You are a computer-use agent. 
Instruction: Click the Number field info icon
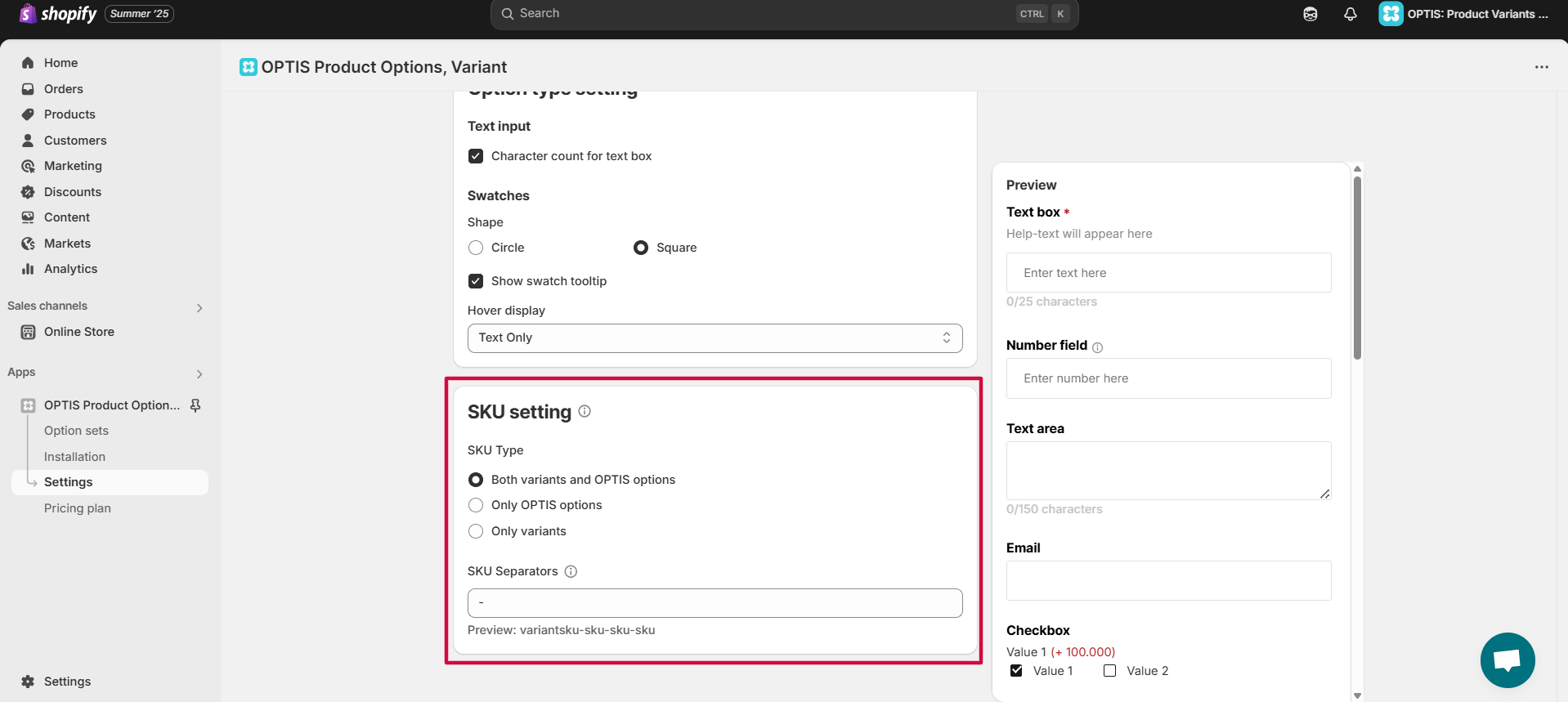coord(1097,347)
